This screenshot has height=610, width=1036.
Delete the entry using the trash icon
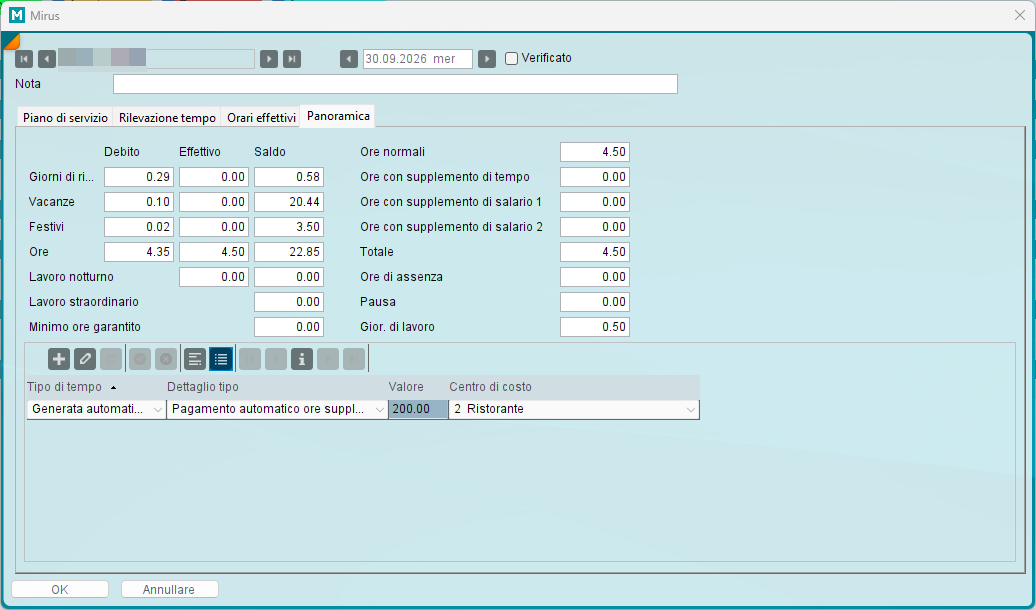(111, 359)
